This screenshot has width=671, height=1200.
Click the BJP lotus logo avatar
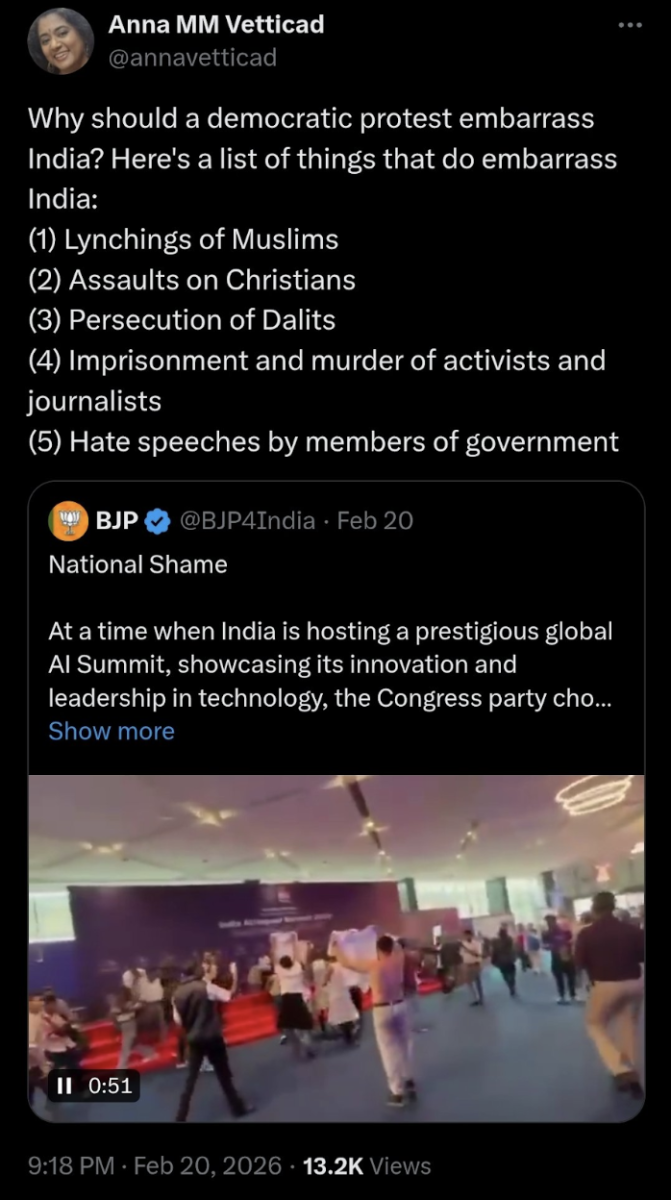pyautogui.click(x=69, y=520)
